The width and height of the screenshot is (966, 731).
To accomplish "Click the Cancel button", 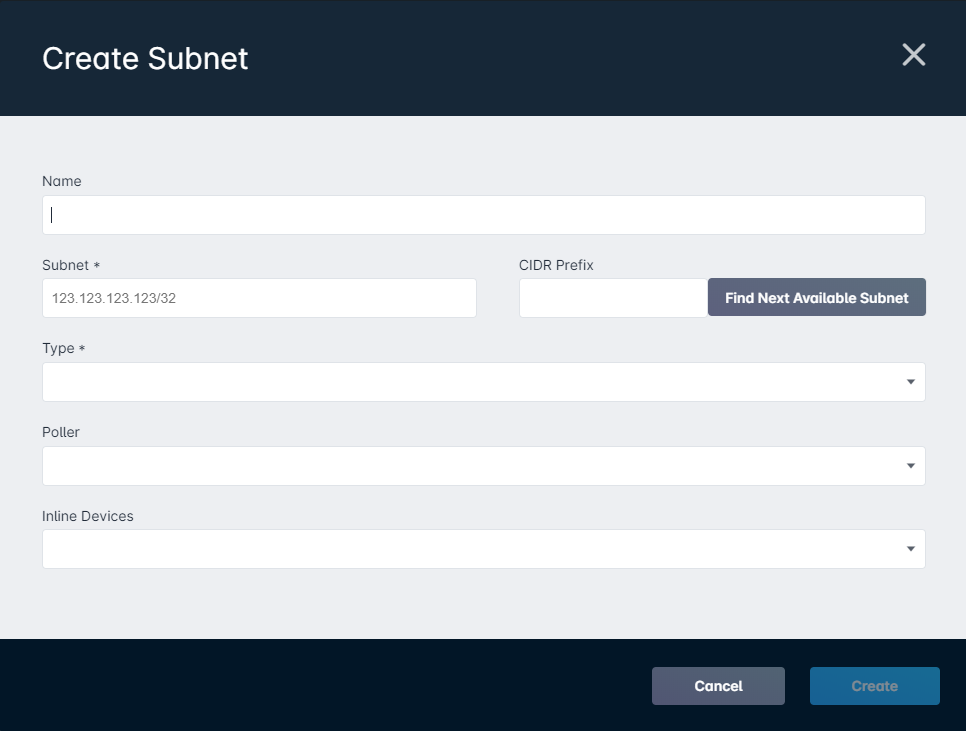I will click(x=718, y=686).
